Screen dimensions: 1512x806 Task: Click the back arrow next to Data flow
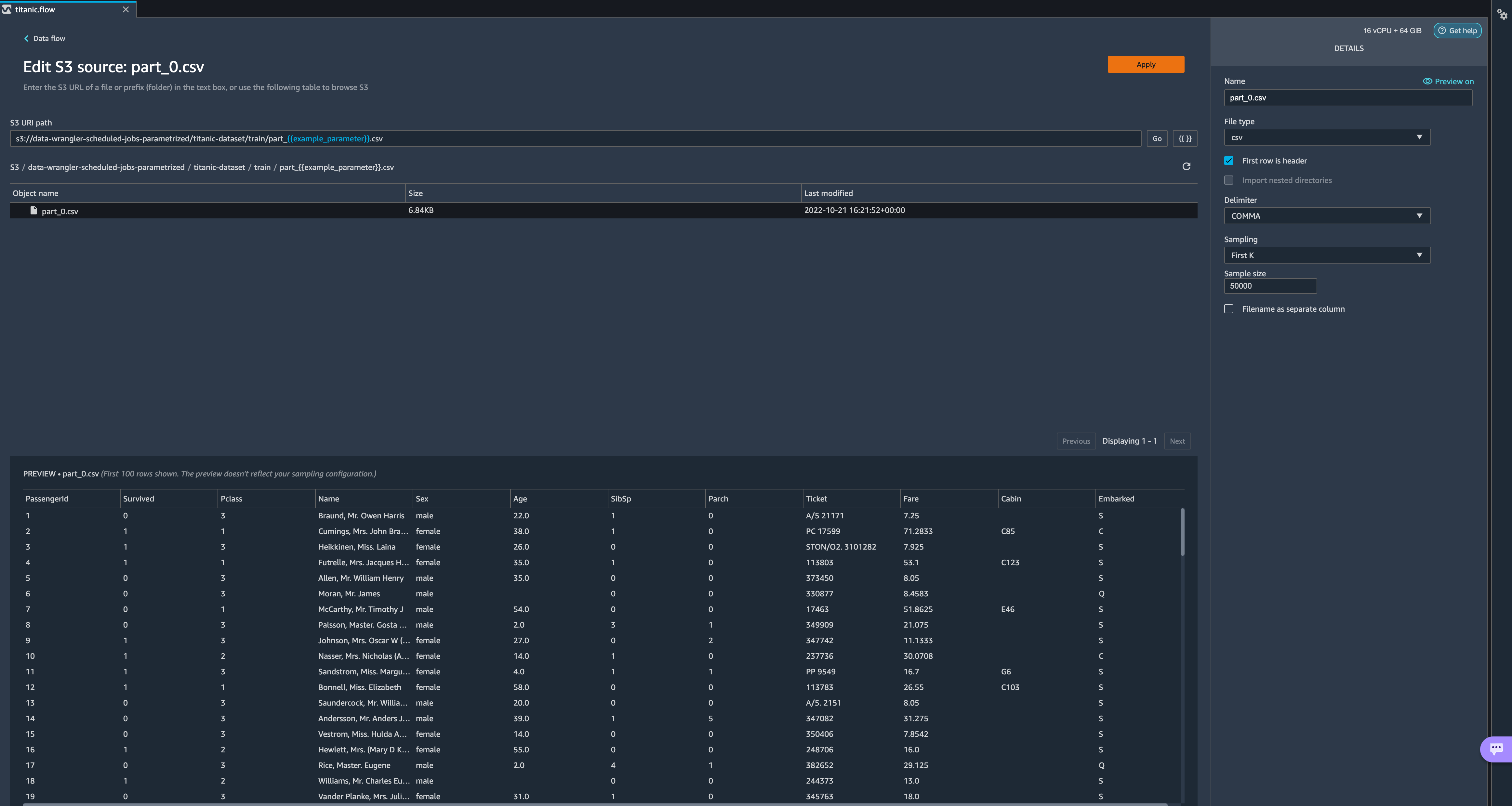coord(26,39)
